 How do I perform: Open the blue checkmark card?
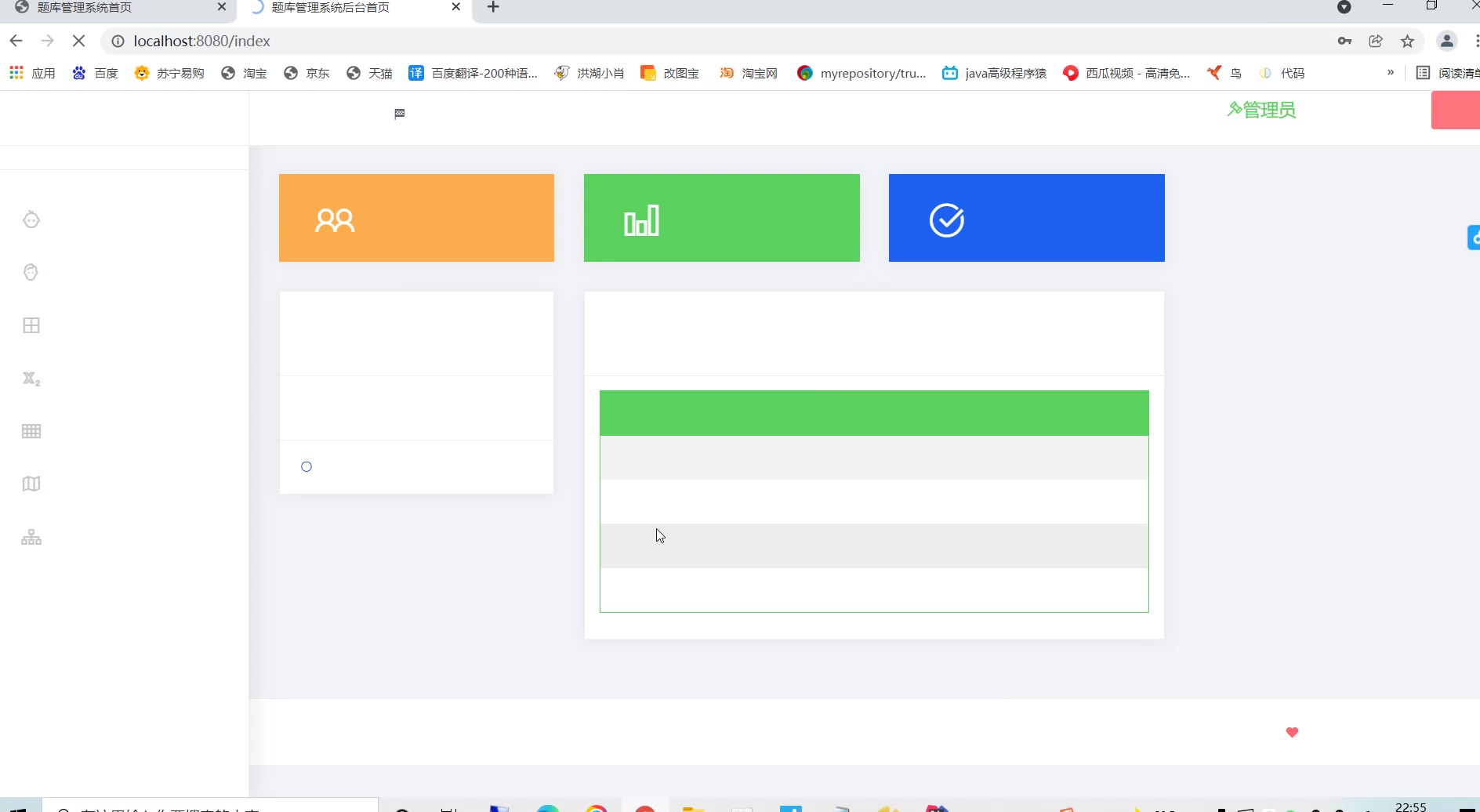1027,218
